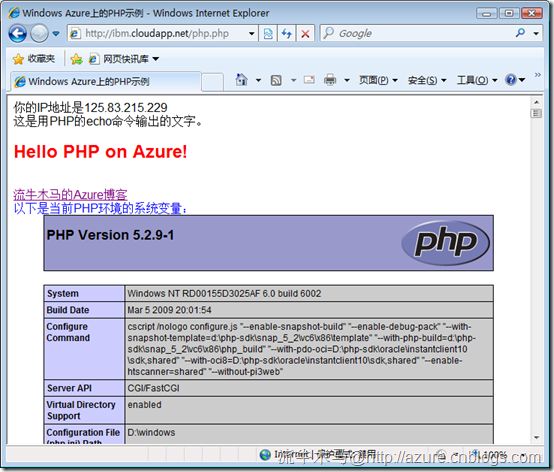Screen dimensions: 554x472
Task: Expand the Home button dropdown arrow
Action: (258, 80)
